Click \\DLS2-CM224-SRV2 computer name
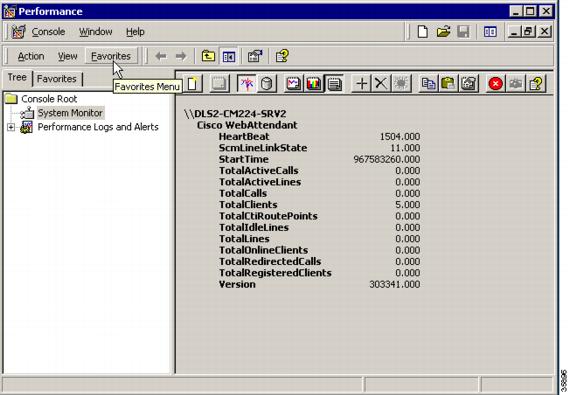Viewport: 568px width, 395px height. 235,114
